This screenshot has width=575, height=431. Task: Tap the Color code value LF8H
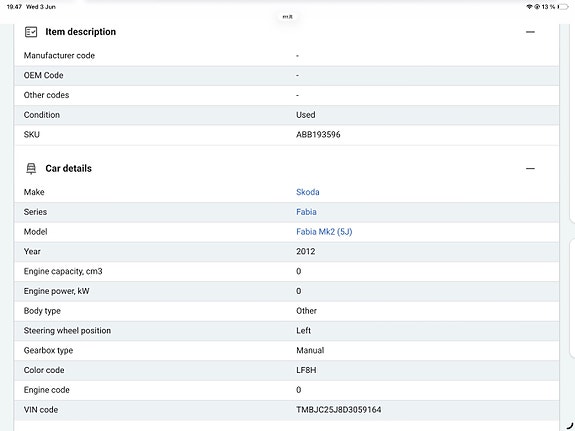coord(306,370)
